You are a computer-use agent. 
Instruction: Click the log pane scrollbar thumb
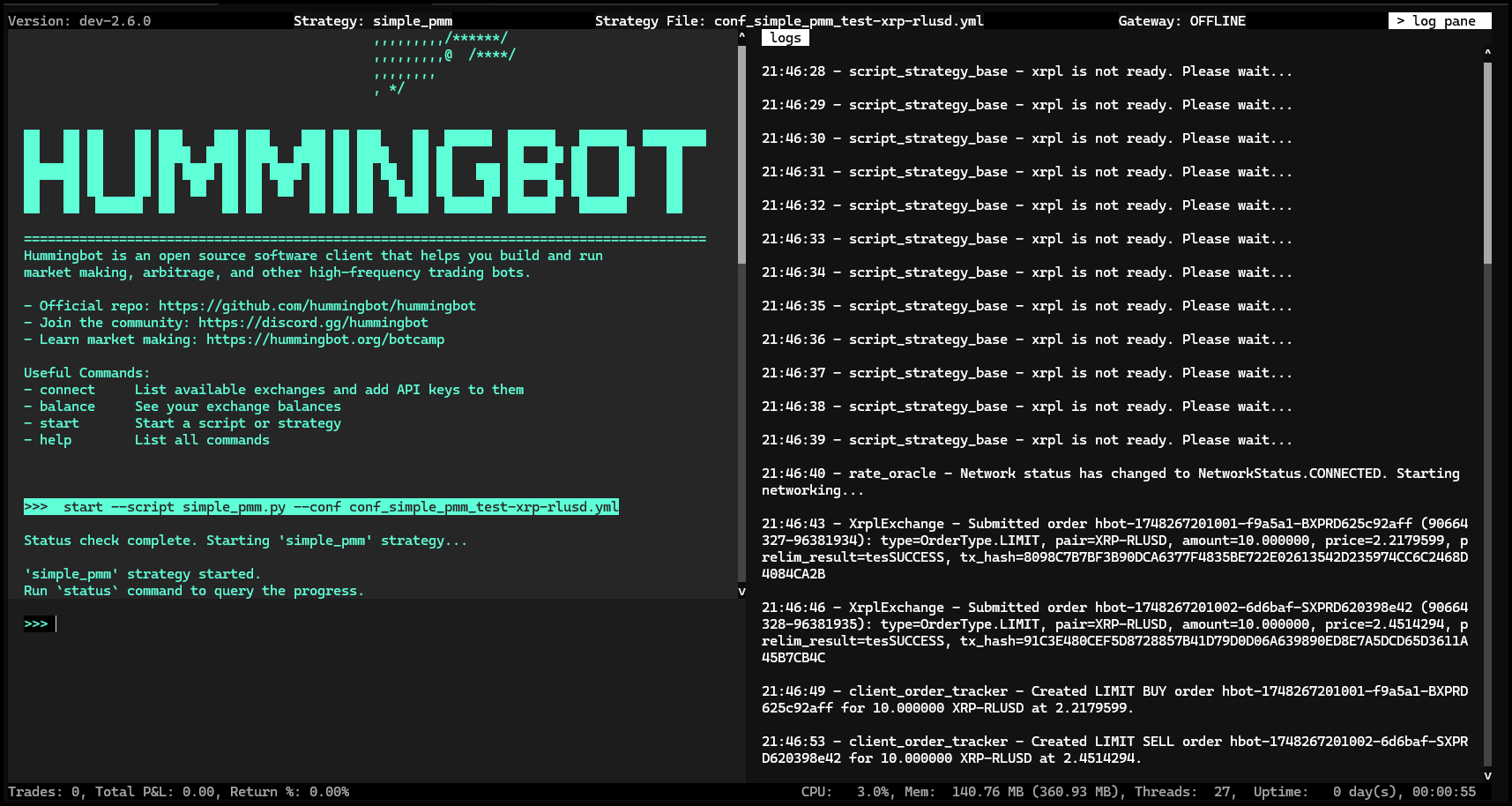(1487, 163)
